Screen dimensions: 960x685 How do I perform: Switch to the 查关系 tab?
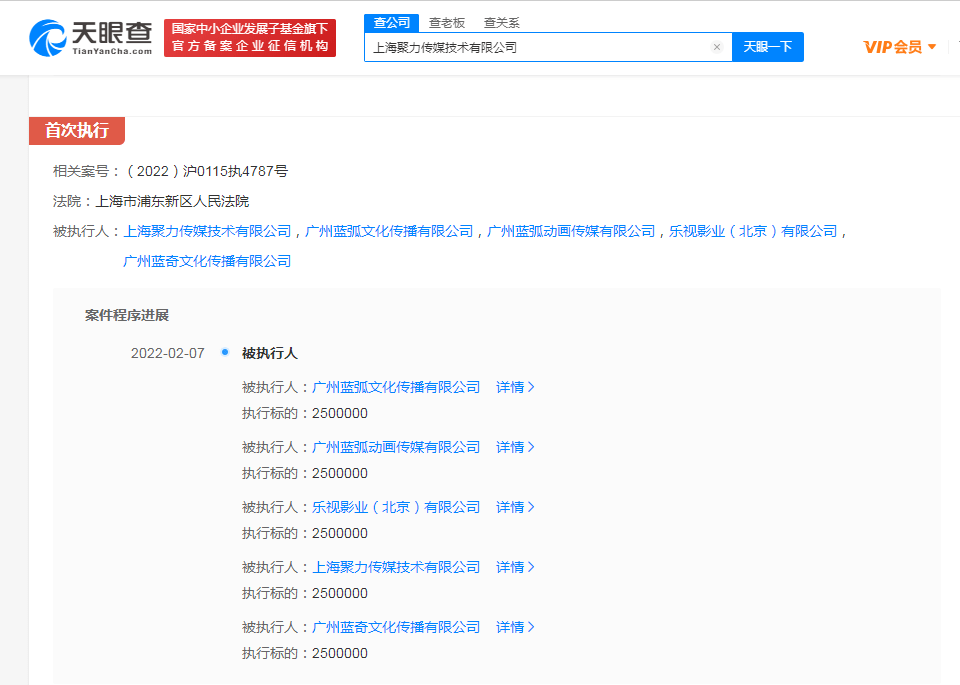coord(501,23)
